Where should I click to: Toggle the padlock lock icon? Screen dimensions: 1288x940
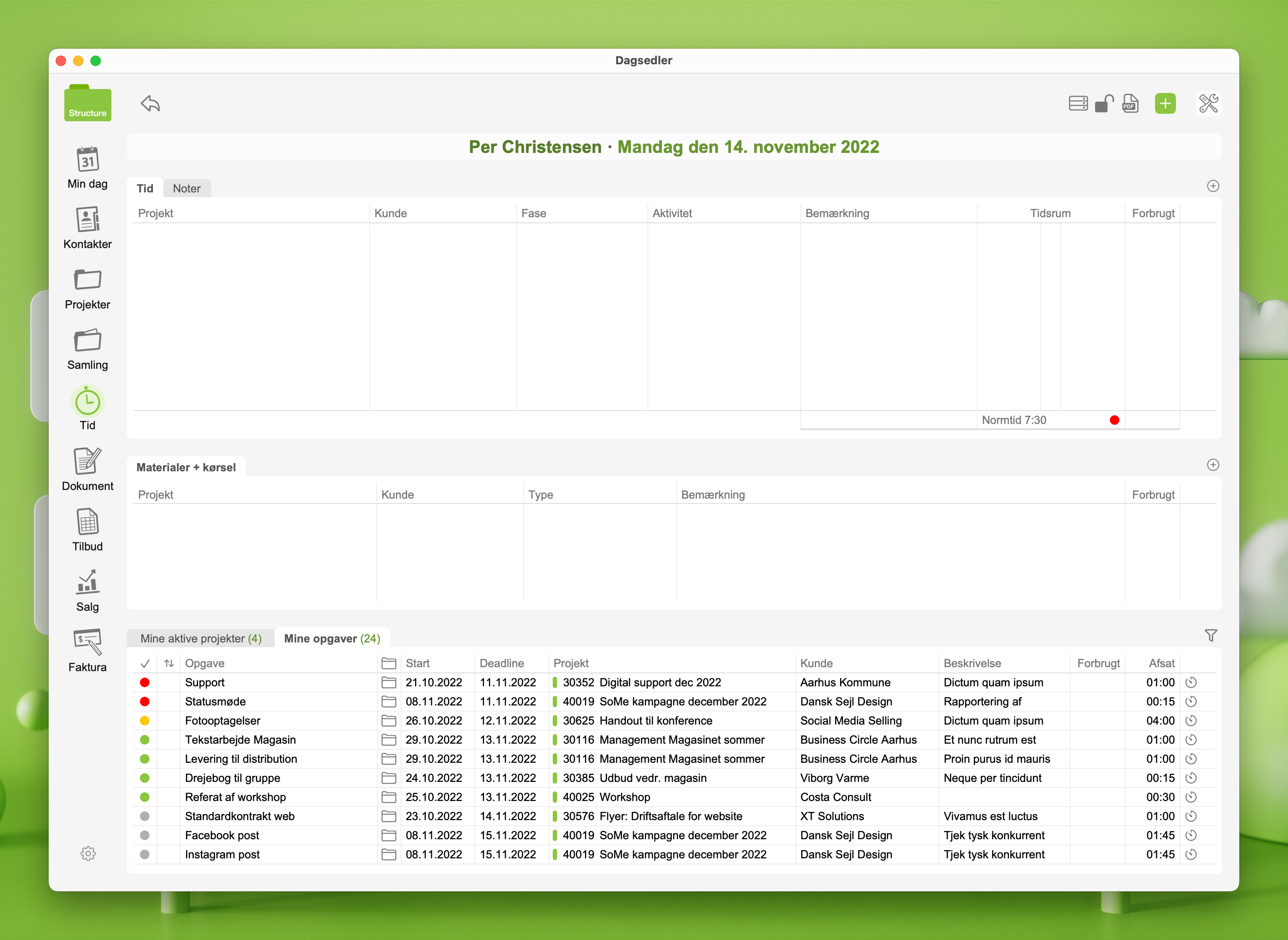tap(1104, 103)
